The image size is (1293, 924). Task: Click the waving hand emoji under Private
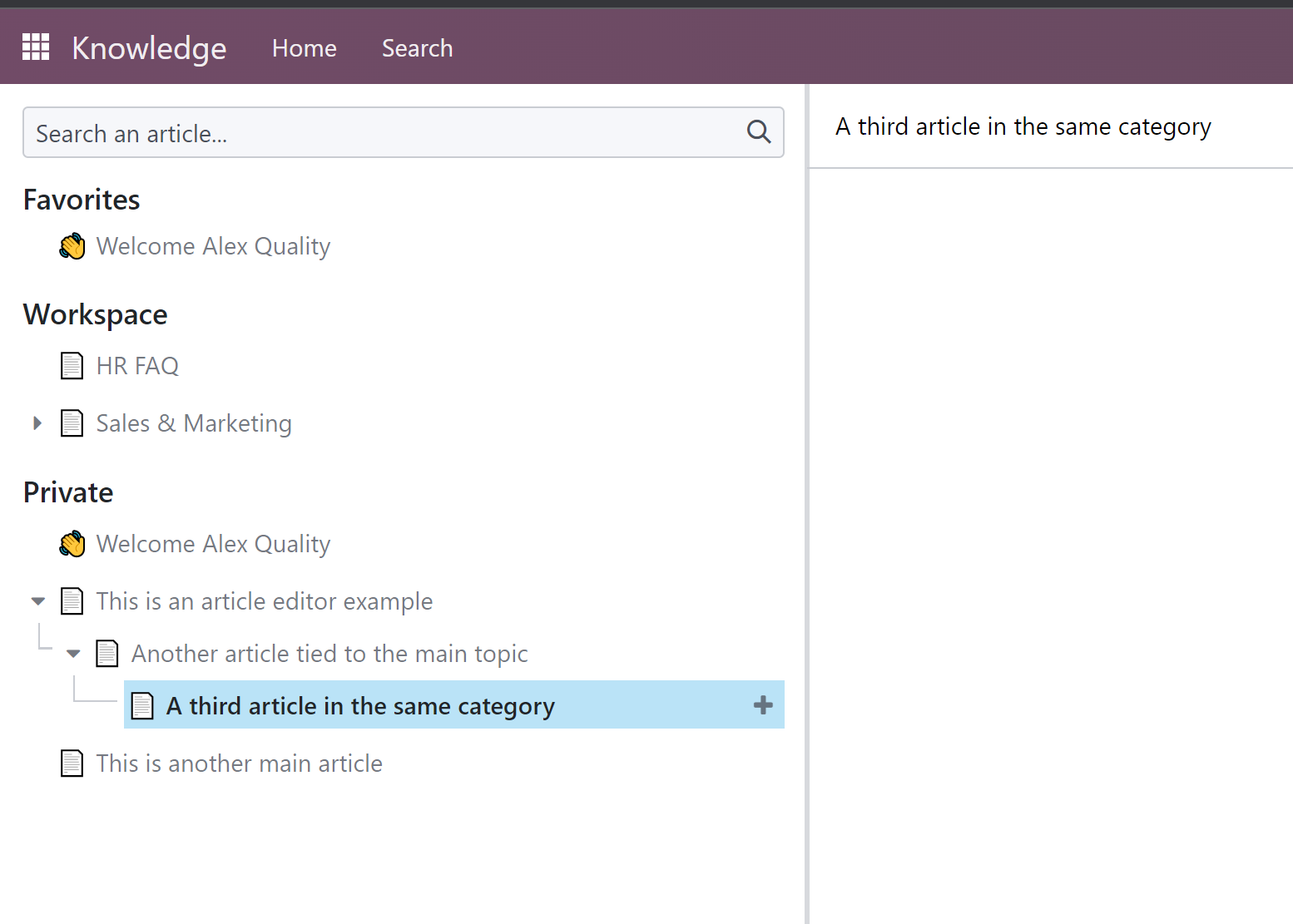pyautogui.click(x=72, y=544)
